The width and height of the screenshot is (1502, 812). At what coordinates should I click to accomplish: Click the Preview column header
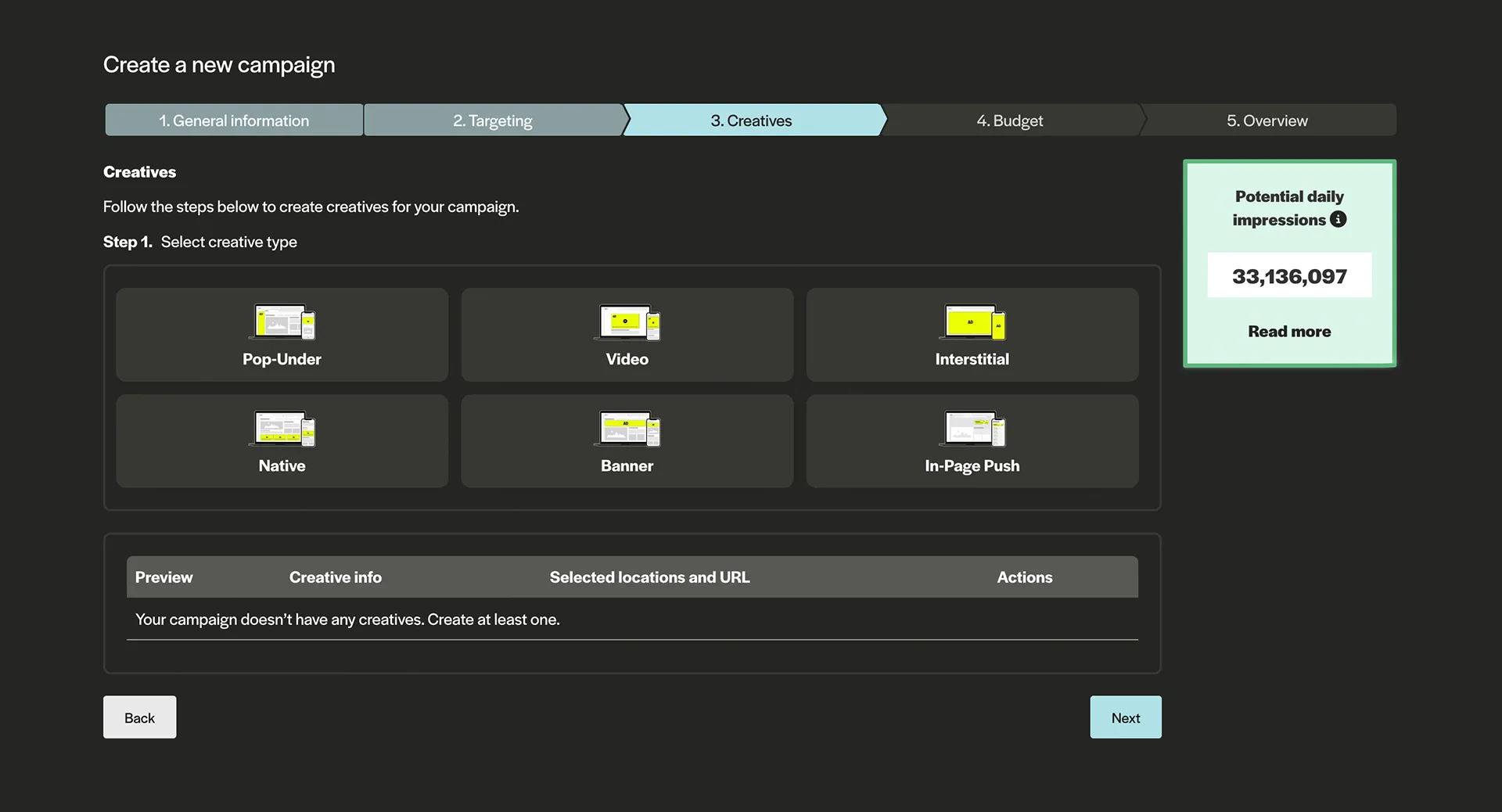point(163,577)
